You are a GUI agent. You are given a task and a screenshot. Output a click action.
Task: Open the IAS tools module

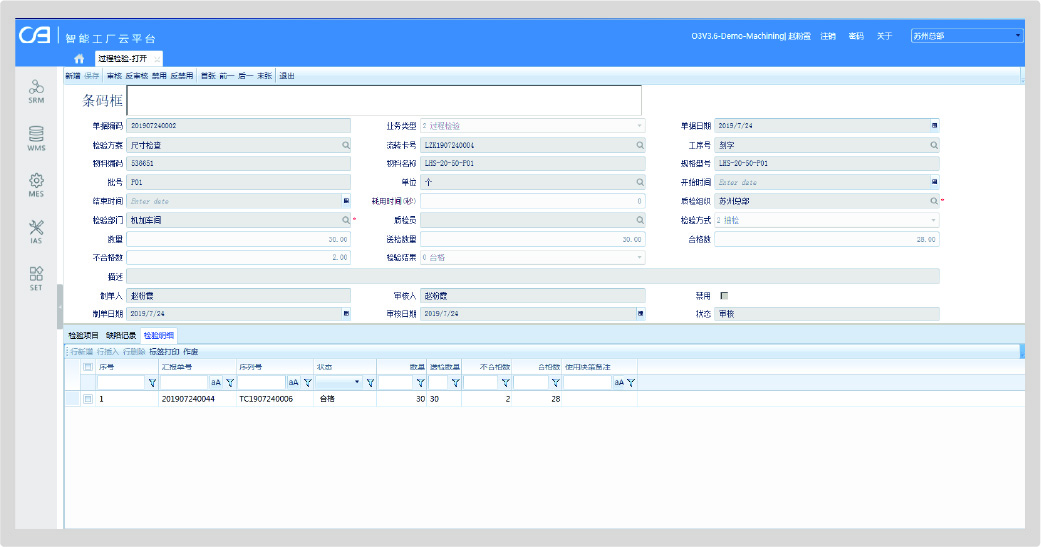[x=35, y=231]
